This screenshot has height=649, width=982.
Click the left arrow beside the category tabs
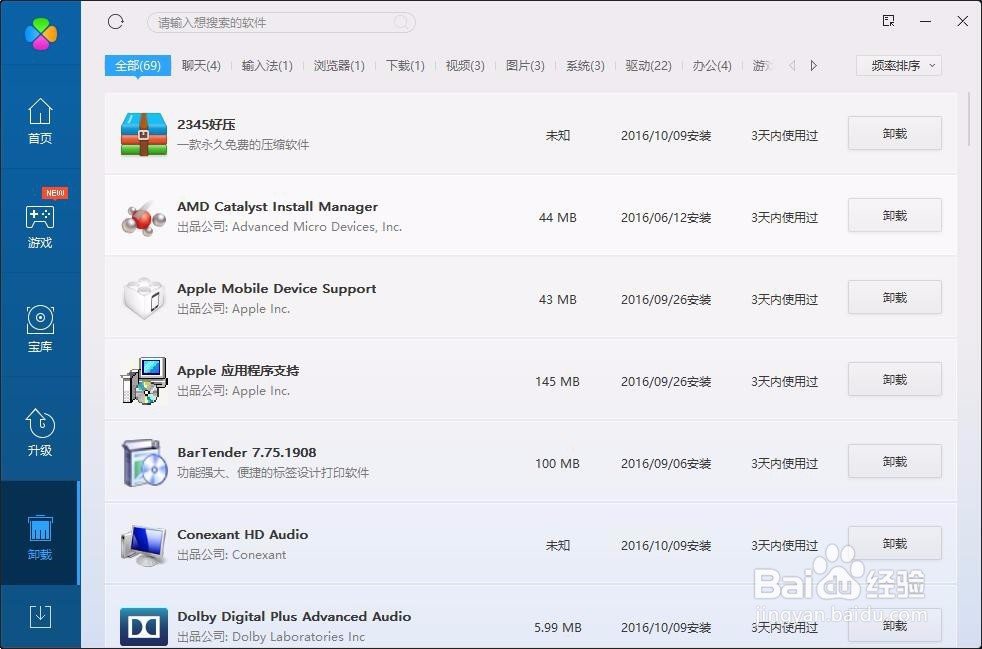790,65
